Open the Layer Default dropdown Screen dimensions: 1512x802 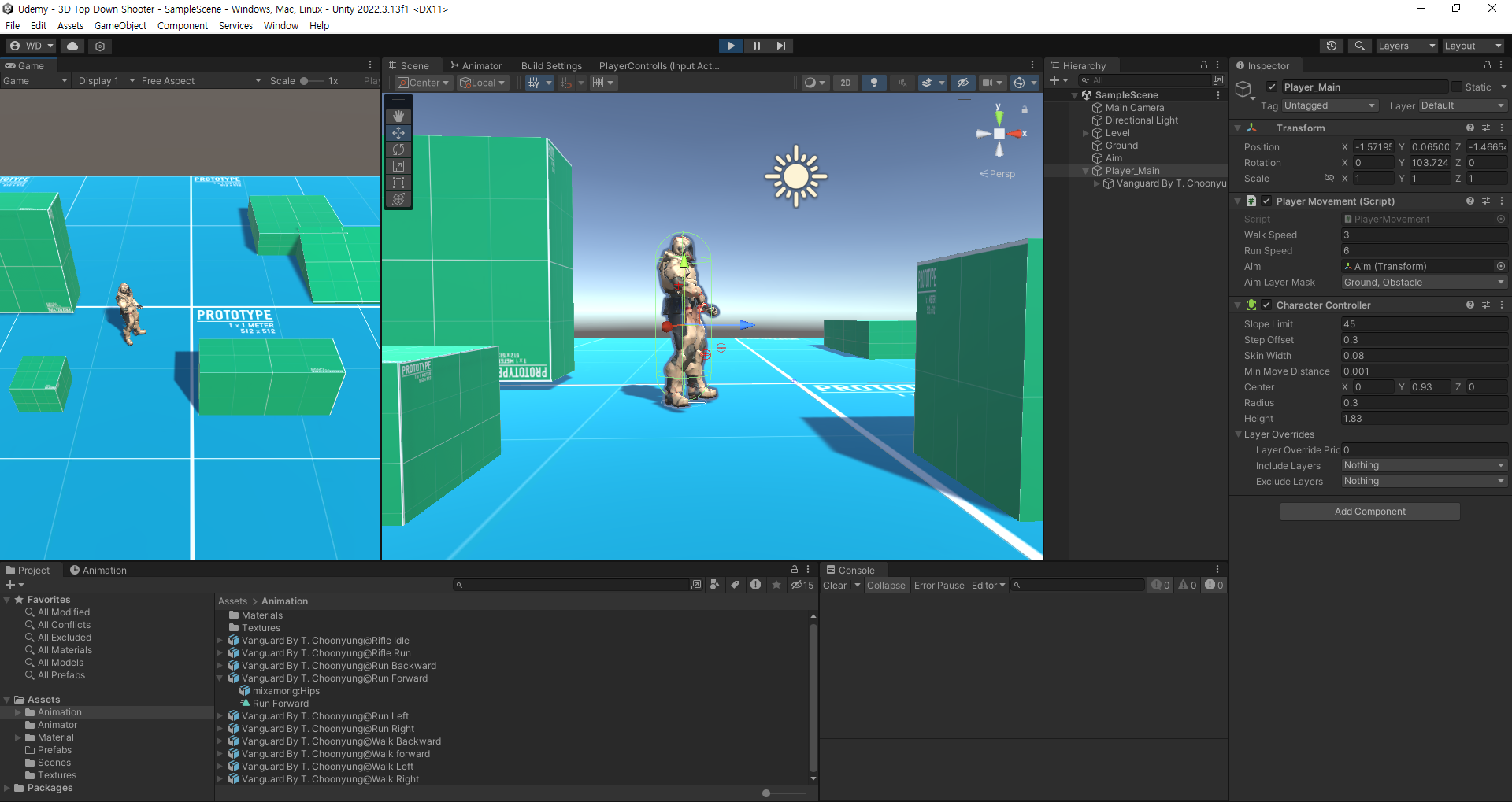(1463, 105)
